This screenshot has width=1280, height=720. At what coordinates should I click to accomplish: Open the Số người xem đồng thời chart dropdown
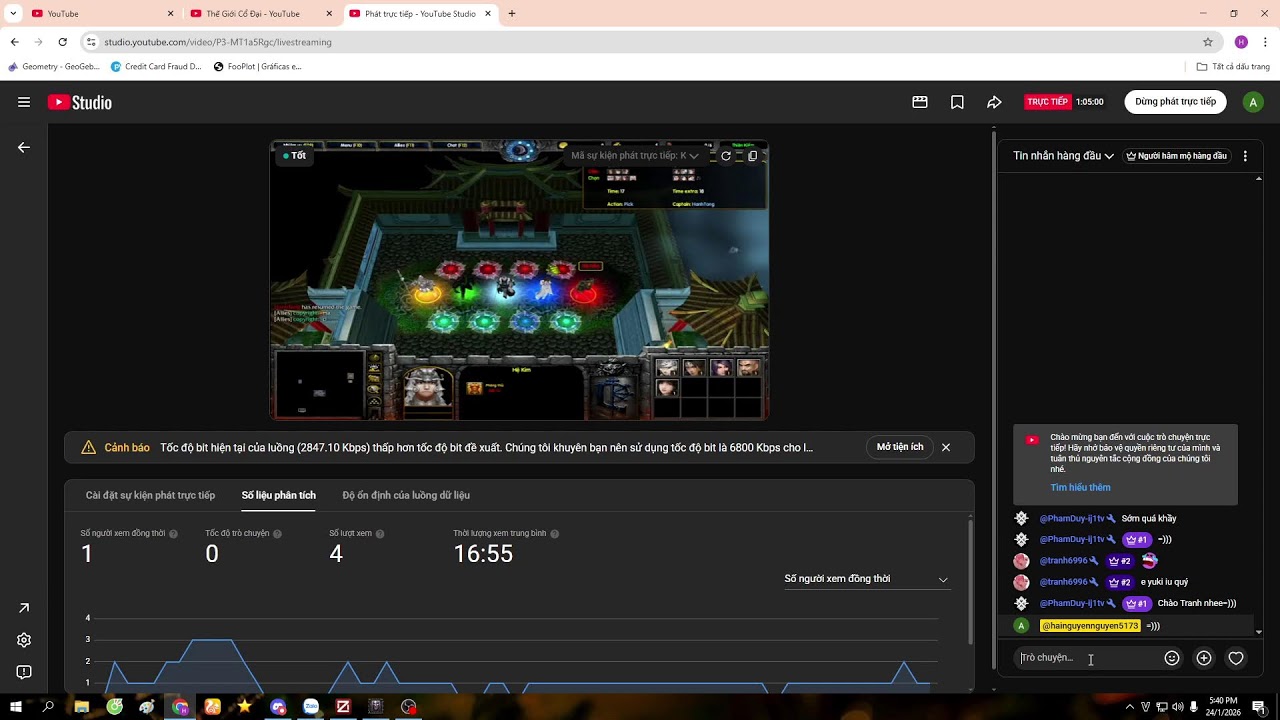click(866, 579)
